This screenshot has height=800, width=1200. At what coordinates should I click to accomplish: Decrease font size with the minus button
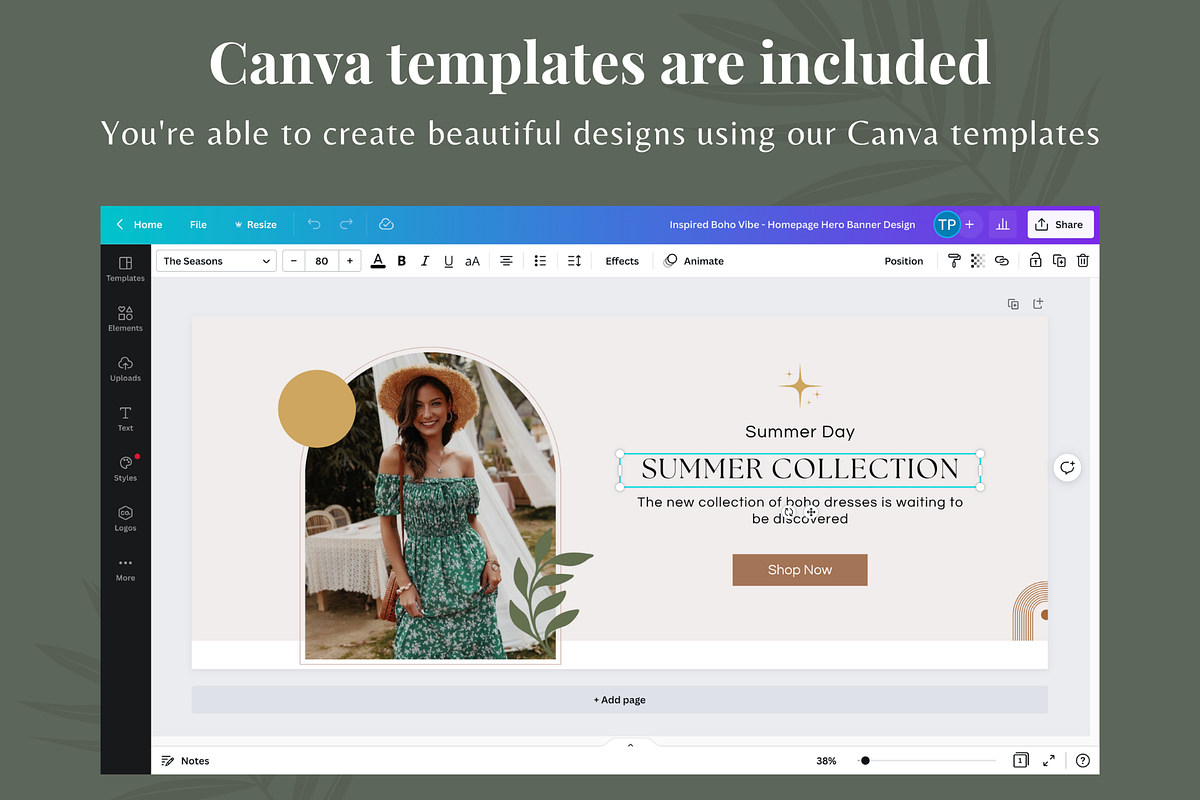pyautogui.click(x=294, y=261)
